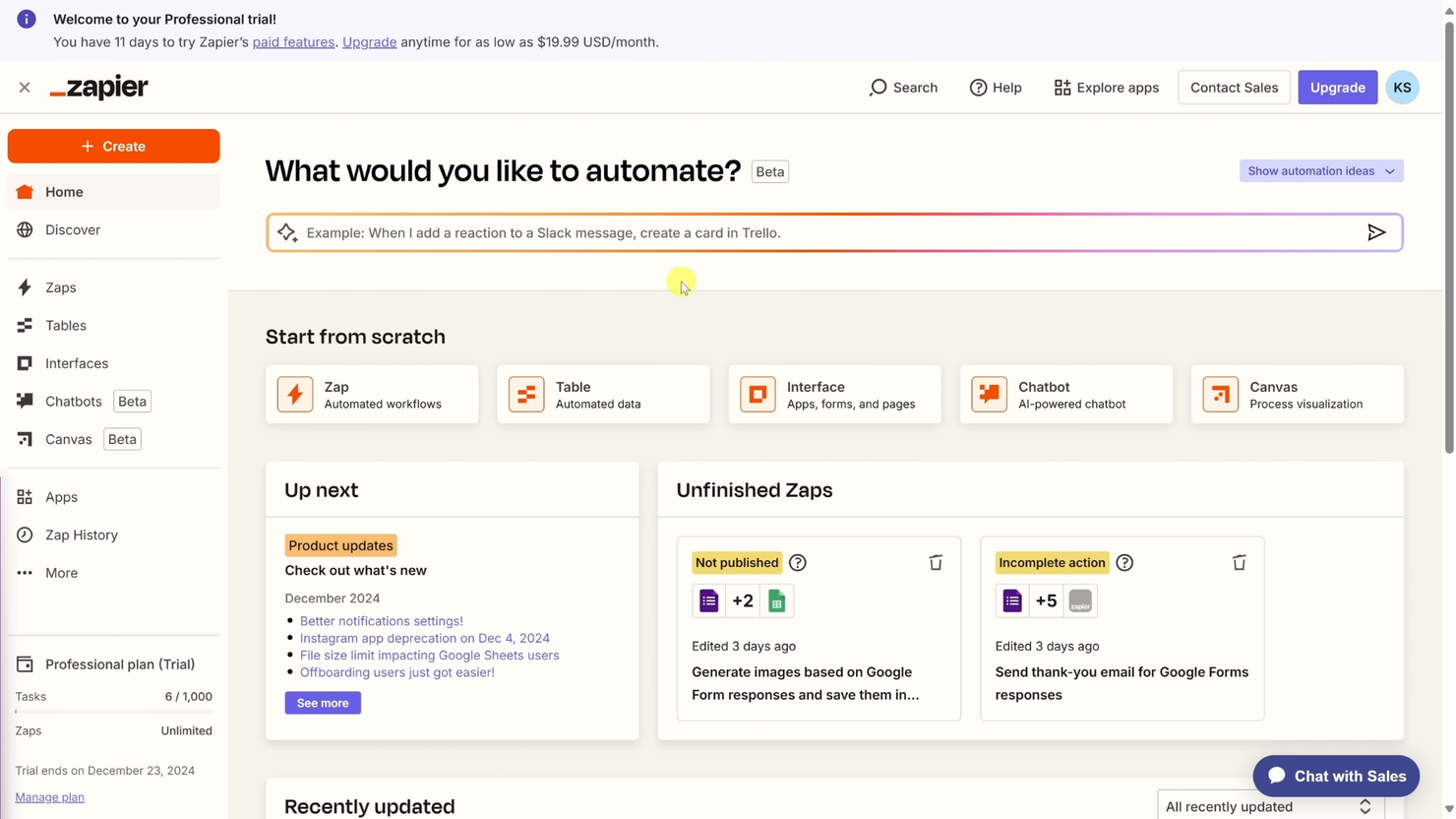Expand More options in the sidebar
1456x819 pixels.
click(x=113, y=573)
